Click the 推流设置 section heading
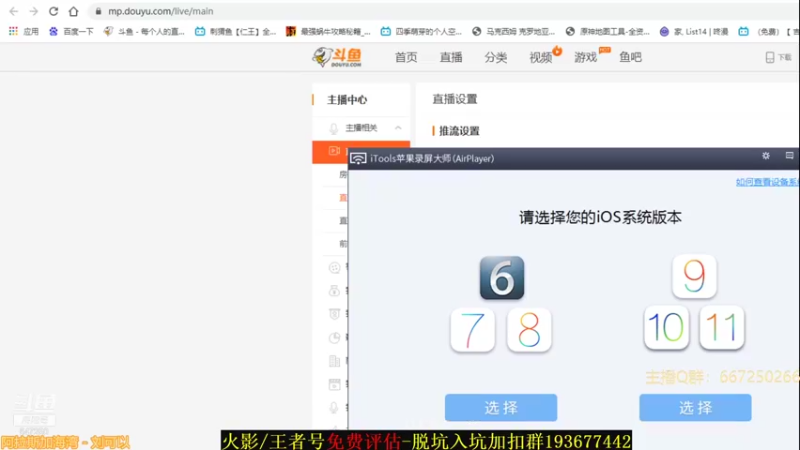Image resolution: width=800 pixels, height=450 pixels. (459, 131)
